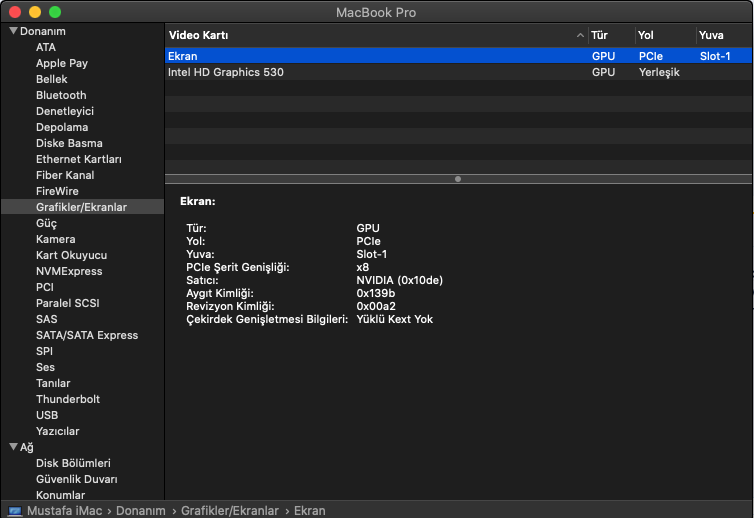The width and height of the screenshot is (754, 518).
Task: Sort by the Tür column header
Action: pyautogui.click(x=600, y=35)
